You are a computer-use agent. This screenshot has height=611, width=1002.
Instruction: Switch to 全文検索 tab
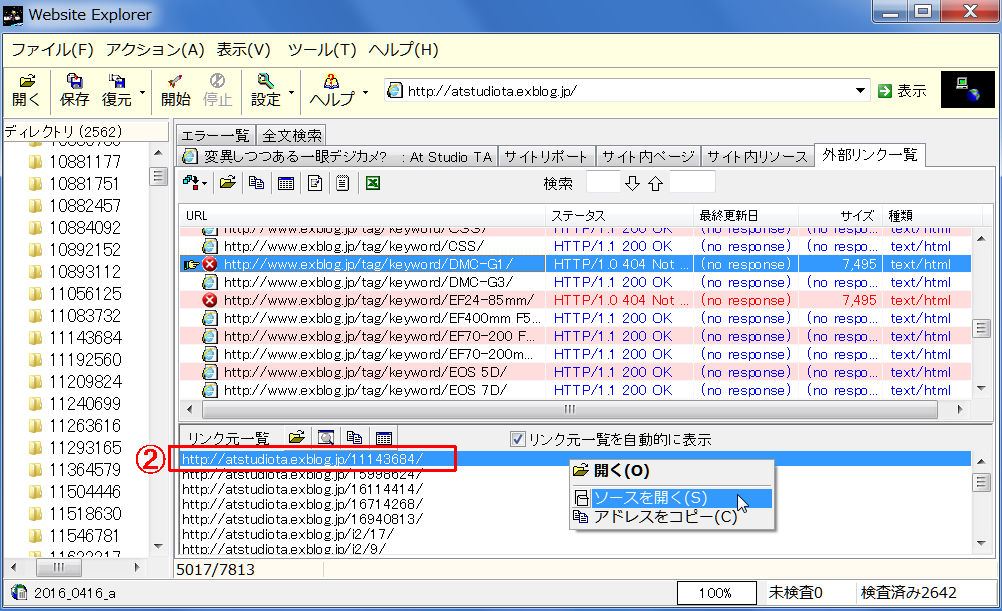[x=291, y=135]
